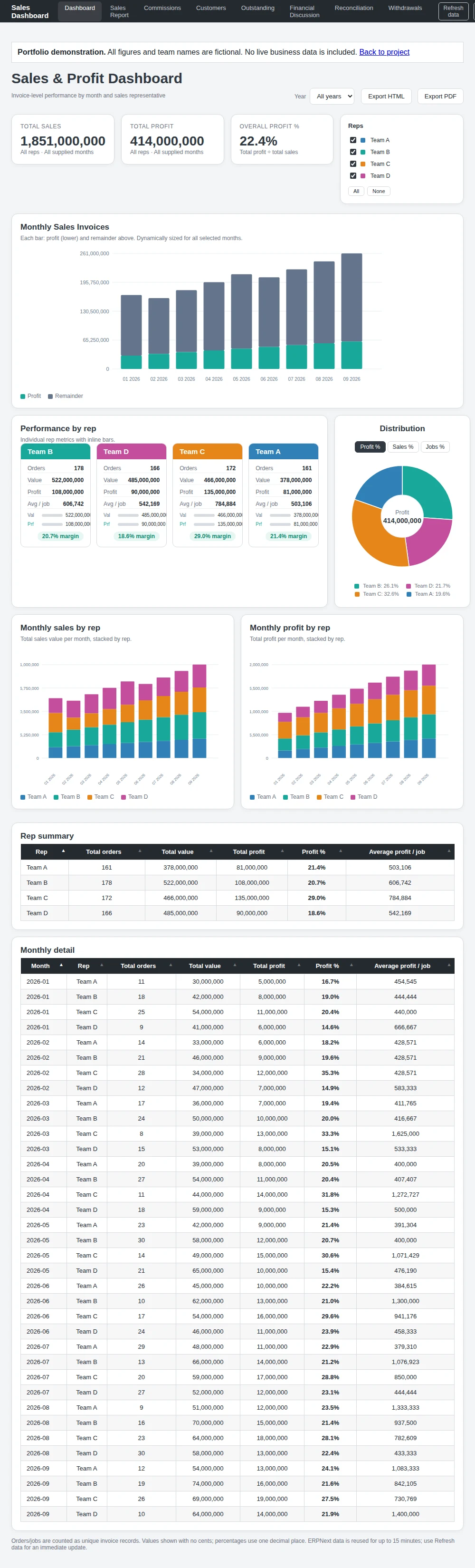Image resolution: width=475 pixels, height=1568 pixels.
Task: Click Team B legend marker in Monthly profit by rep
Action: tap(285, 797)
